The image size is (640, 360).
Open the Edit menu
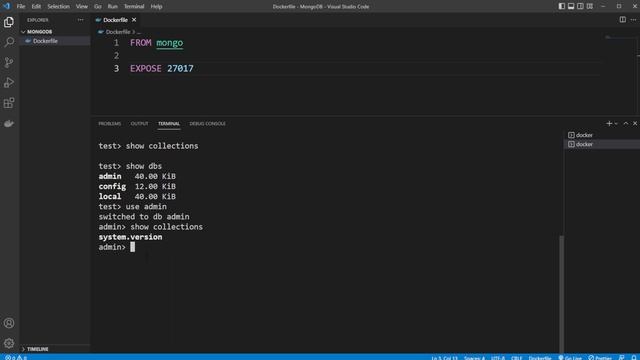[x=36, y=7]
